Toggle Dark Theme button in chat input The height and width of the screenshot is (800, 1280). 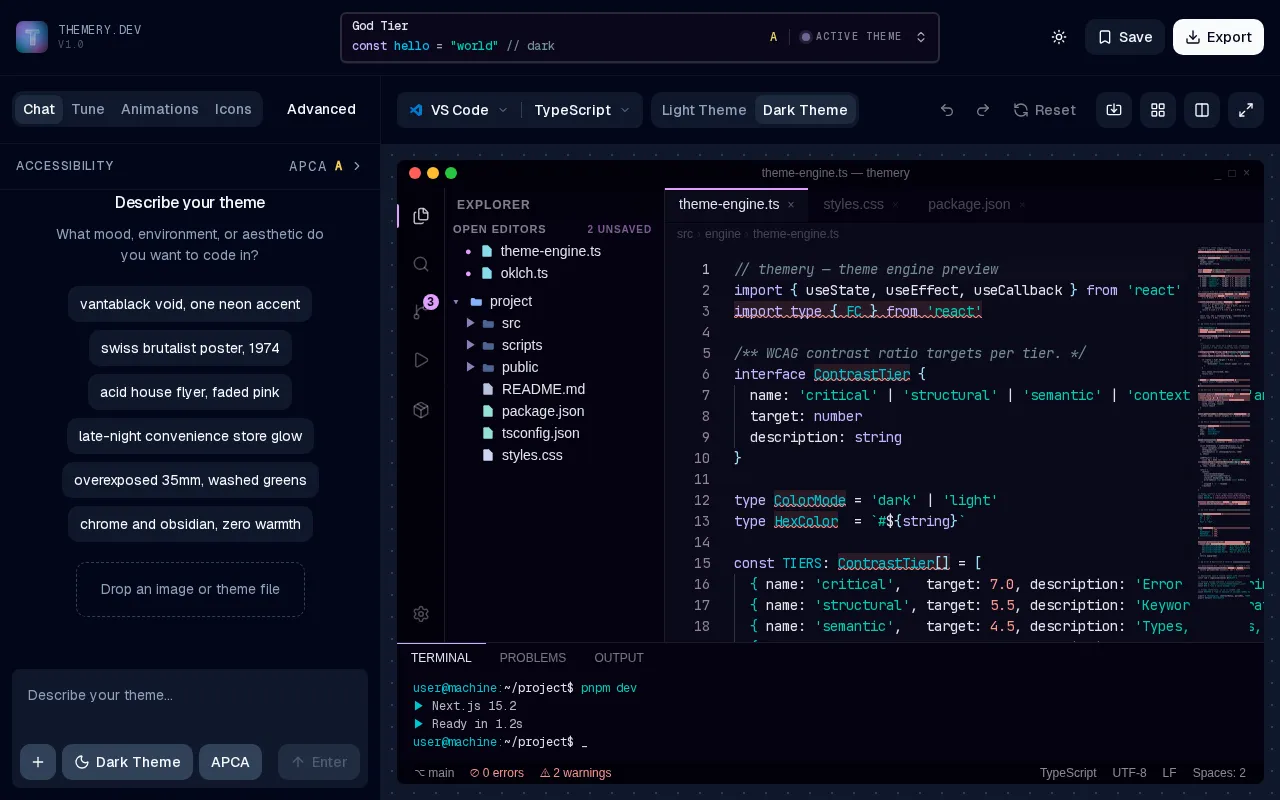coord(128,762)
